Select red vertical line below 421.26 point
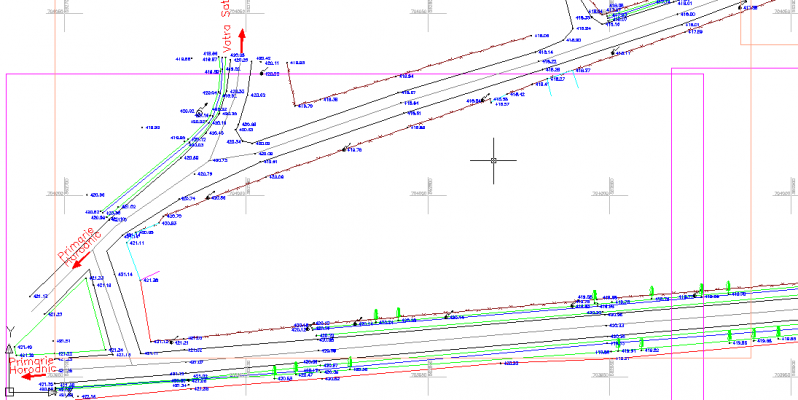The height and width of the screenshot is (400, 798). (146, 311)
